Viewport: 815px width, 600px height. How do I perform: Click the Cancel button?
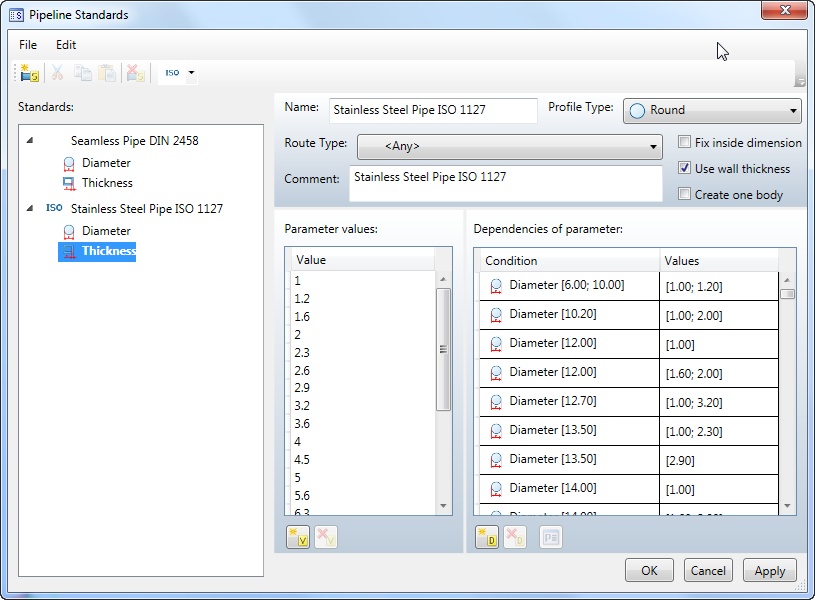[708, 571]
